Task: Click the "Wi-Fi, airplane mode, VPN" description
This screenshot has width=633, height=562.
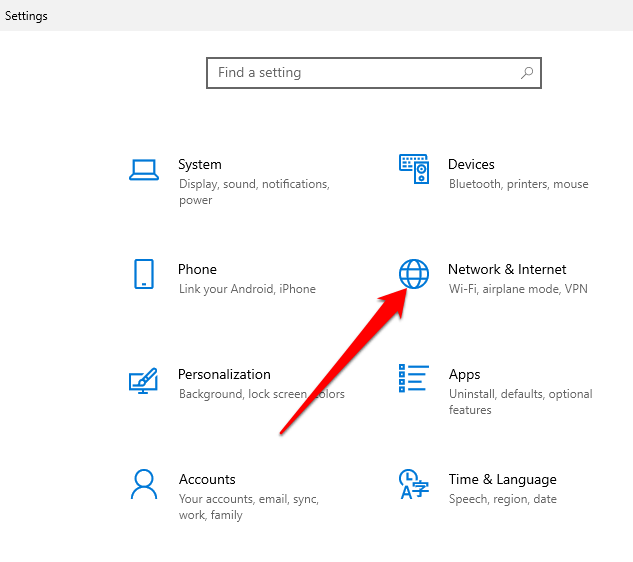Action: (518, 289)
